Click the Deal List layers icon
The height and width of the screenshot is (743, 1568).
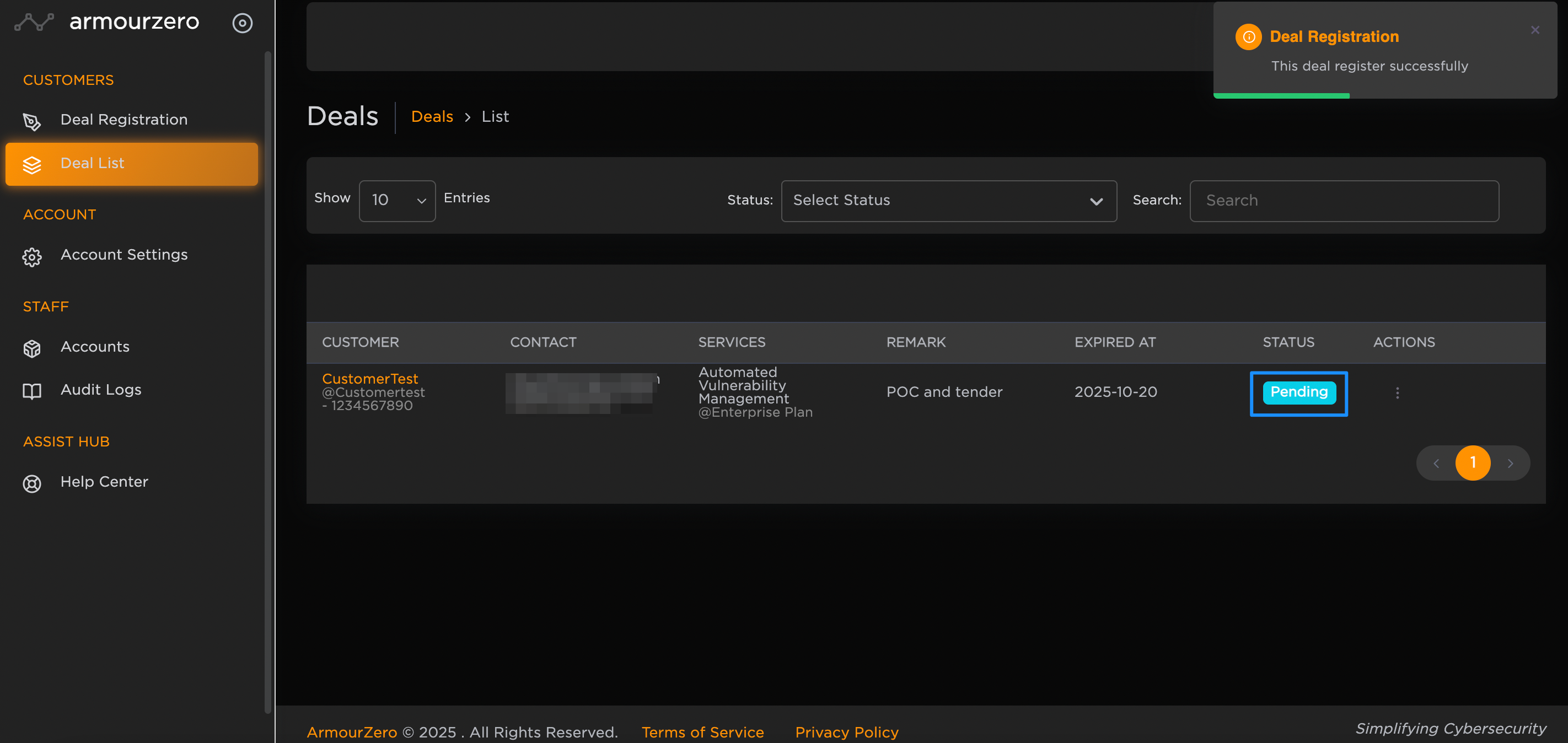pos(31,164)
